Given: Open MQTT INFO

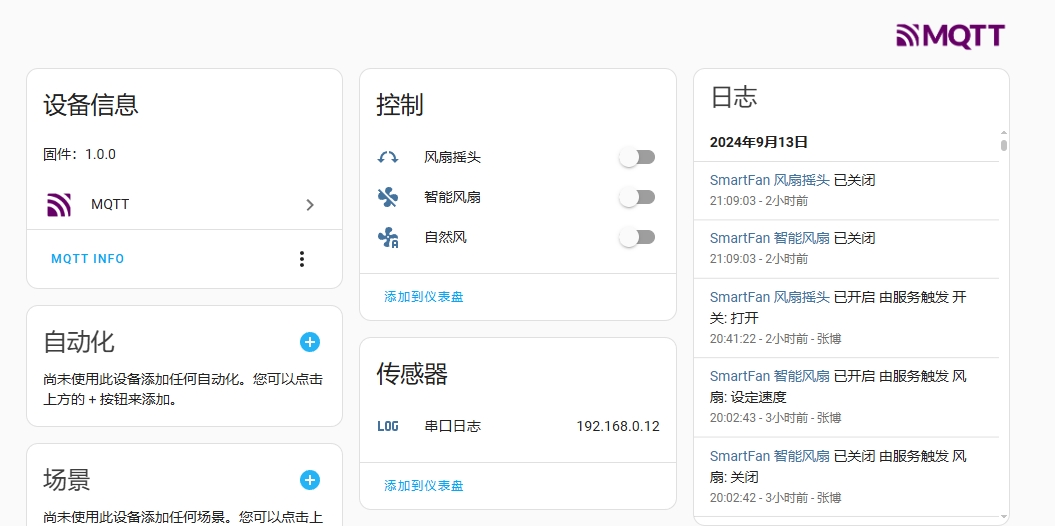Looking at the screenshot, I should click(x=87, y=259).
